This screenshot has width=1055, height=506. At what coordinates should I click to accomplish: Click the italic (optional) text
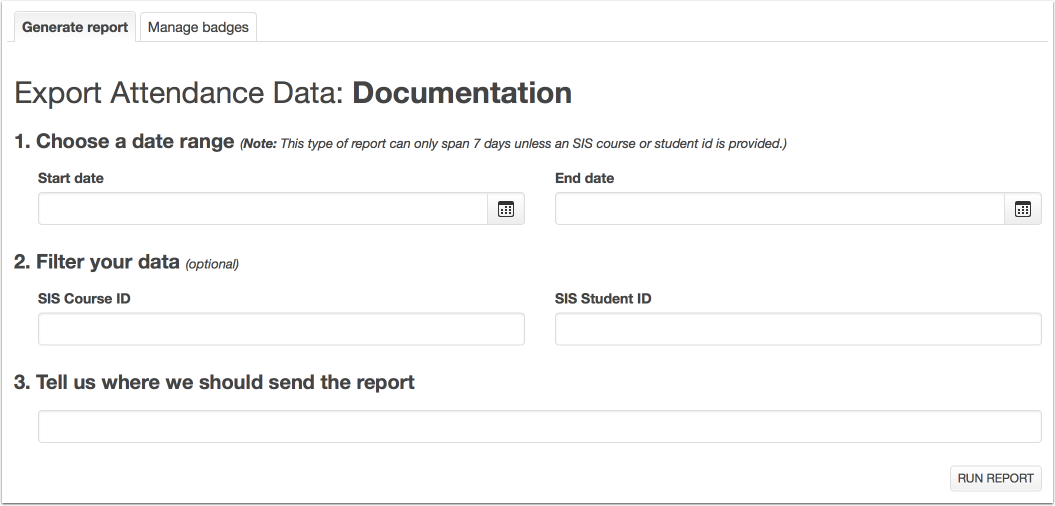click(212, 264)
